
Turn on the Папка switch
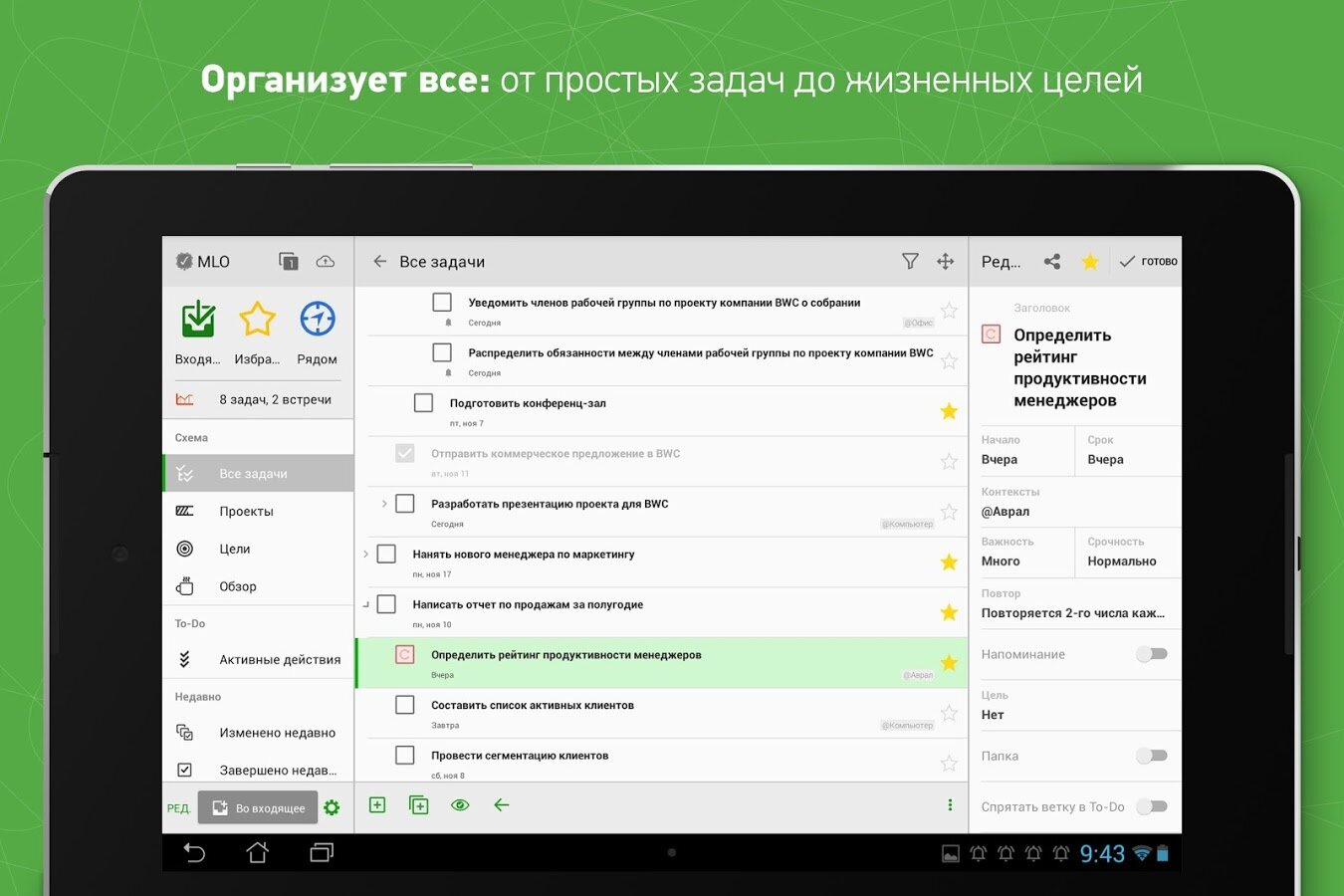[1152, 756]
